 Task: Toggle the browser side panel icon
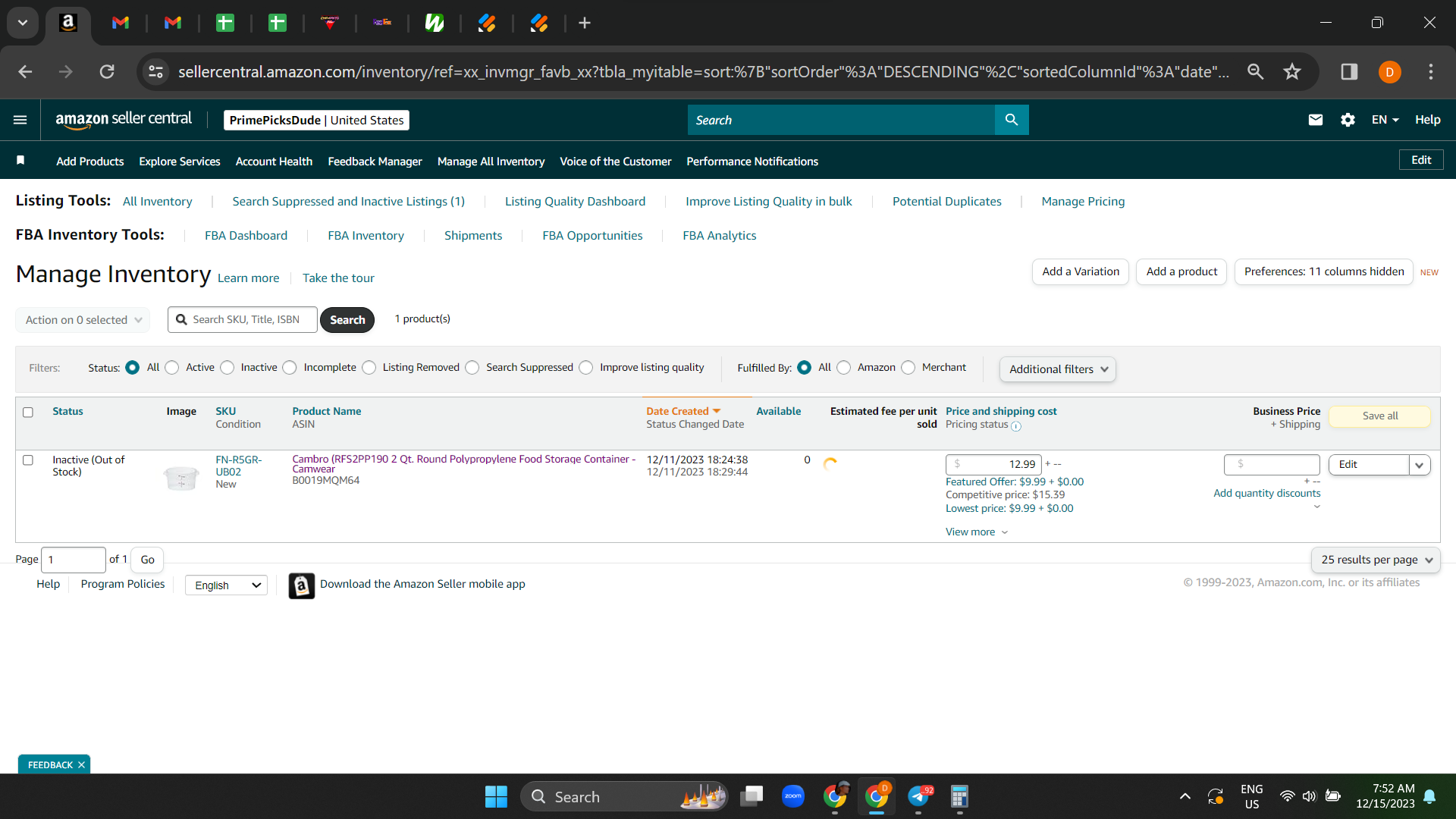click(1349, 71)
